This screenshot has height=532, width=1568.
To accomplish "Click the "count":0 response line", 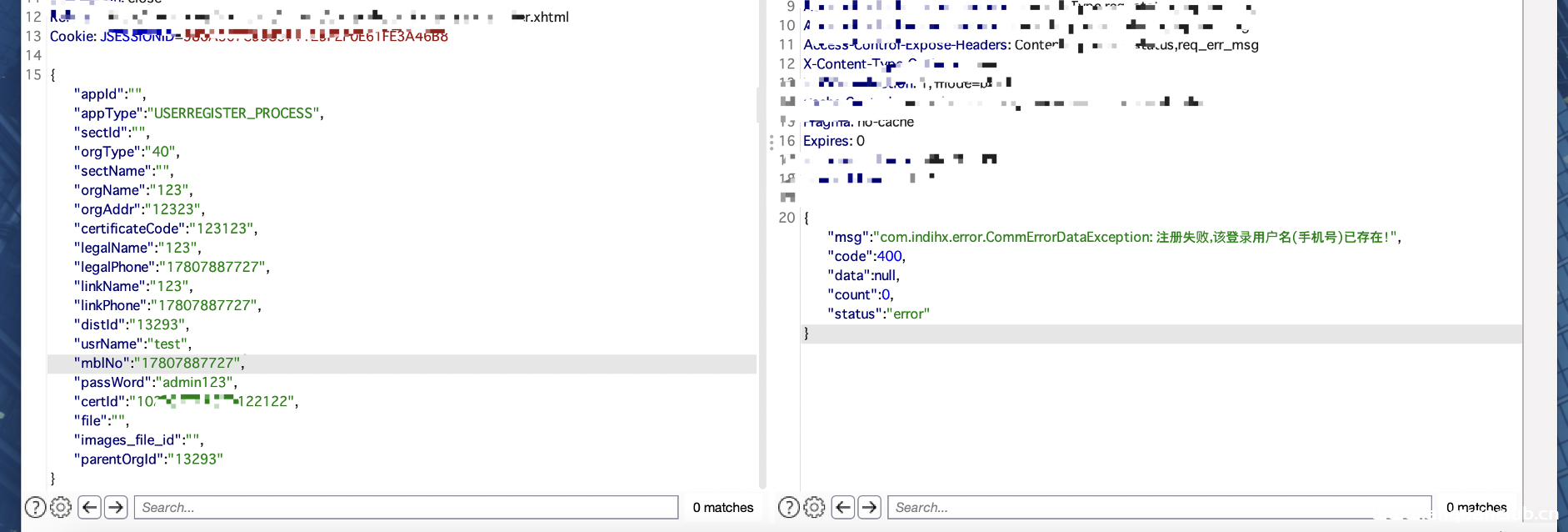I will tap(861, 294).
